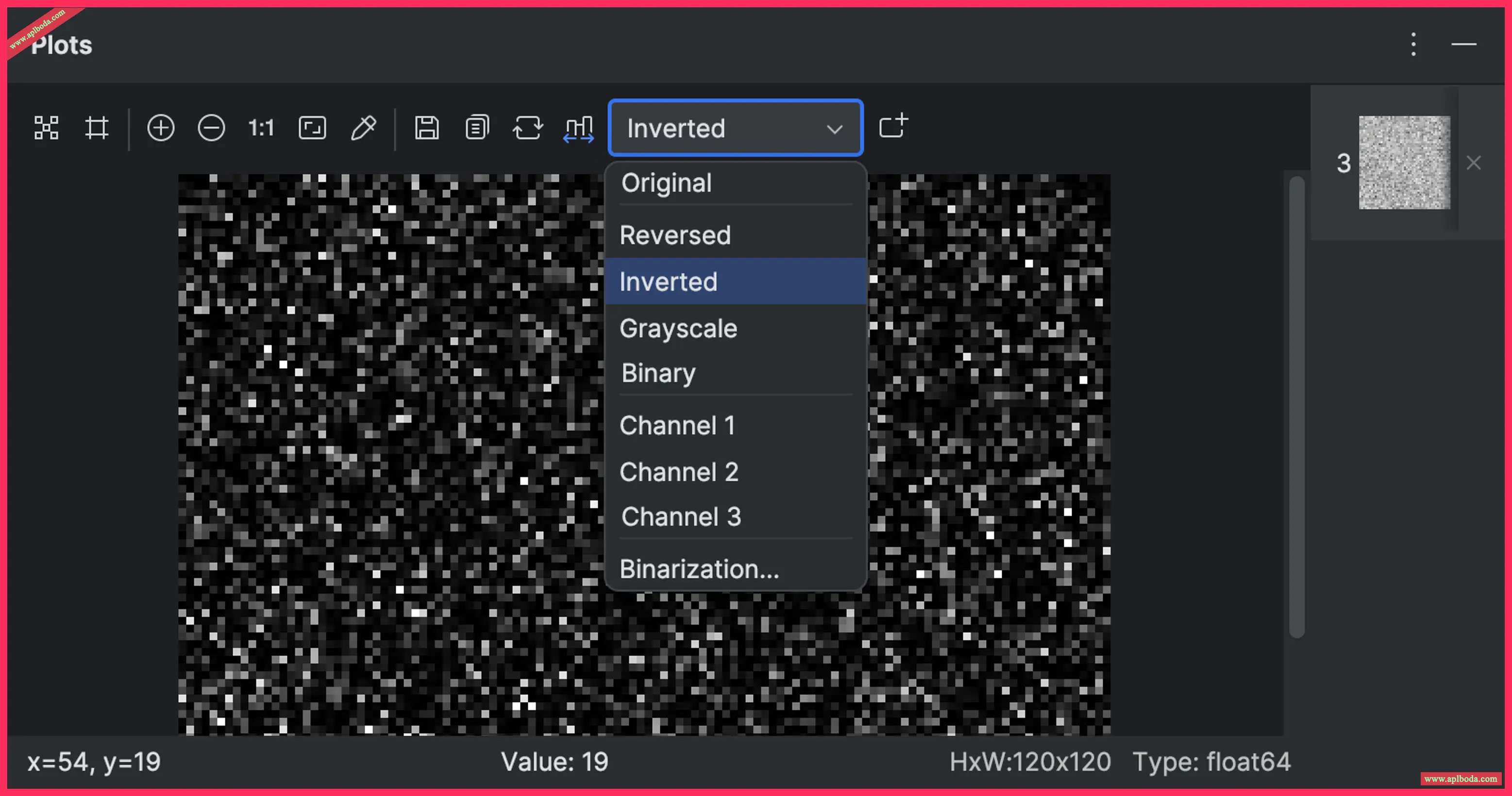Click the save image icon

tap(427, 128)
